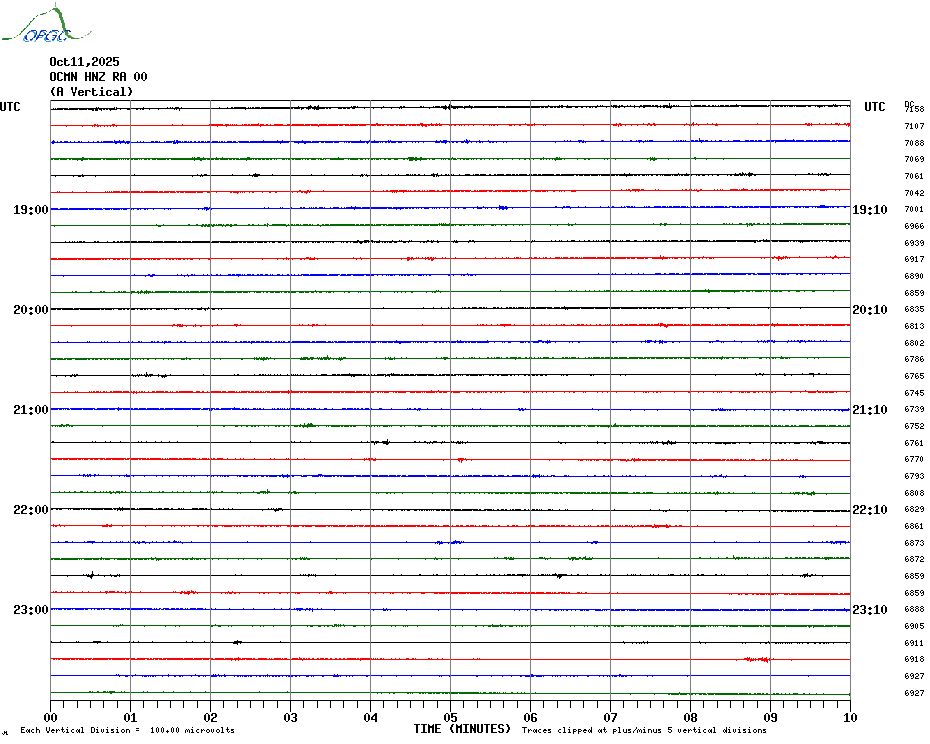Click the vertical division microvolts note
930x744 pixels.
point(127,731)
